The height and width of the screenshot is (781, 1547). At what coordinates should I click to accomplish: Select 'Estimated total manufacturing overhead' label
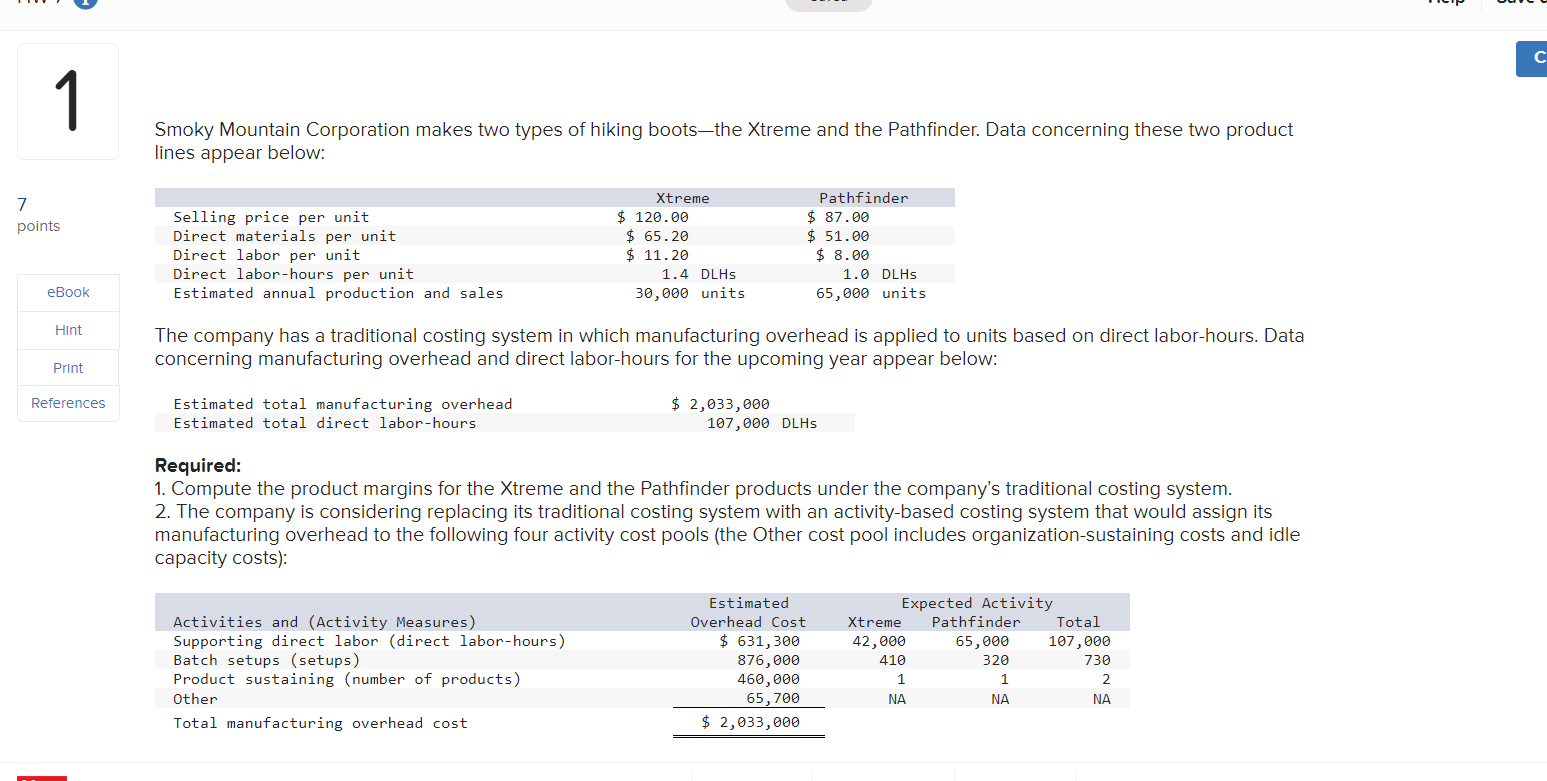(342, 404)
